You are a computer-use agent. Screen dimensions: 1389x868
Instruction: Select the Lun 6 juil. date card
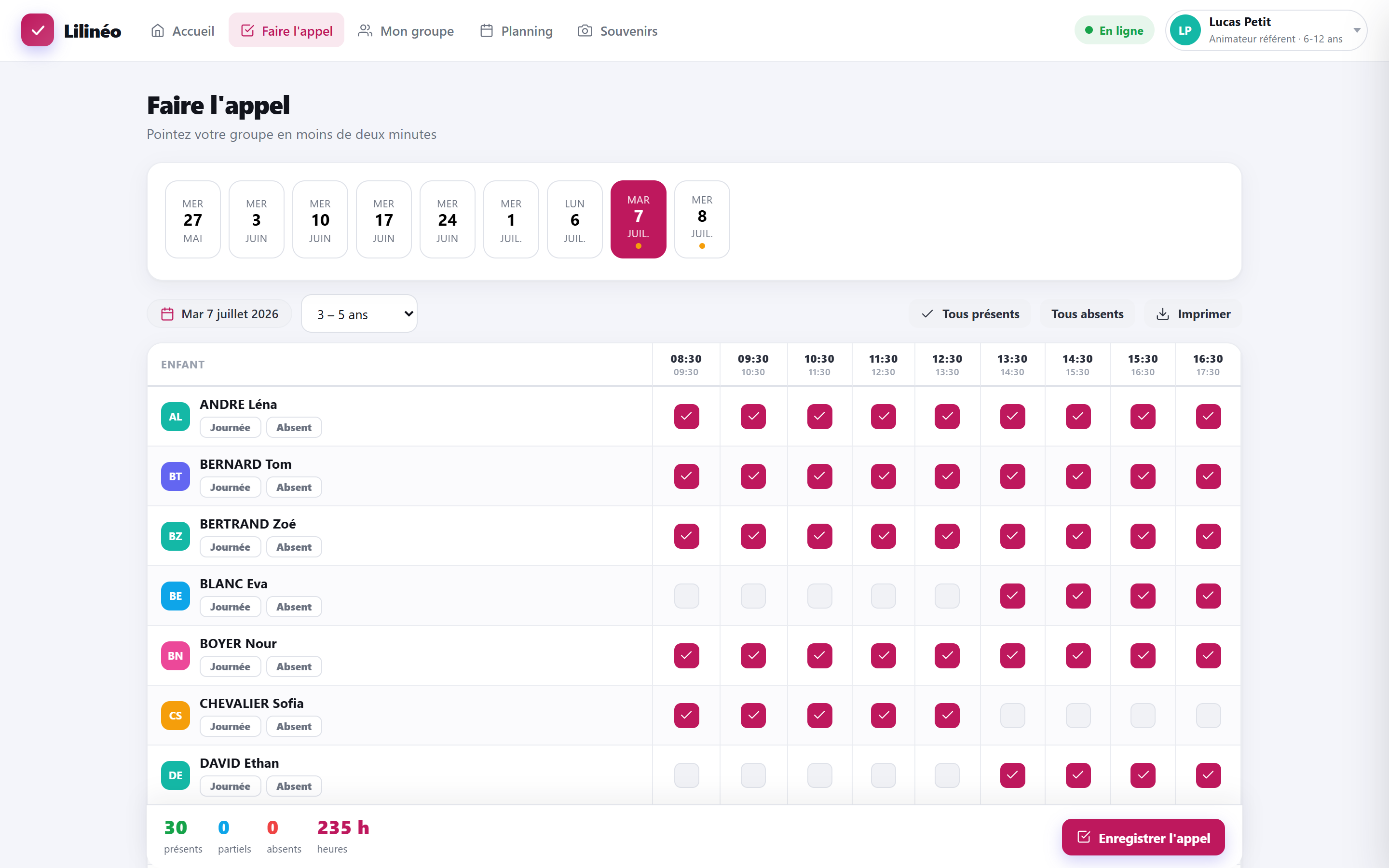coord(575,220)
